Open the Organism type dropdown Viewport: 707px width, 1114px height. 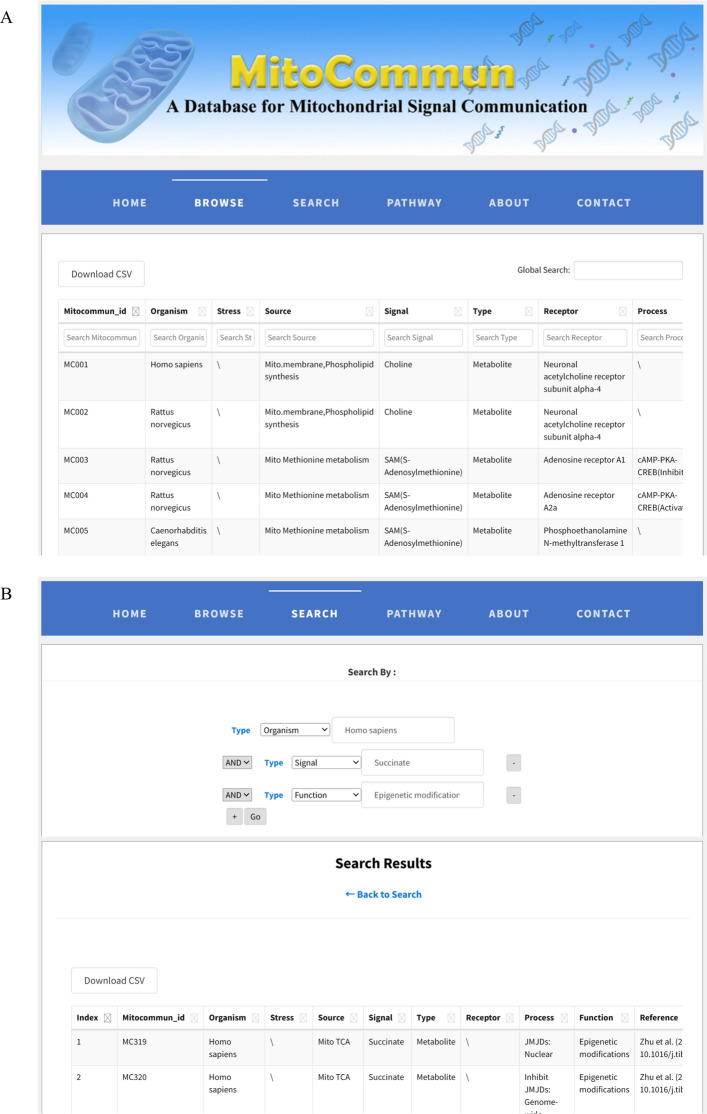pyautogui.click(x=295, y=730)
